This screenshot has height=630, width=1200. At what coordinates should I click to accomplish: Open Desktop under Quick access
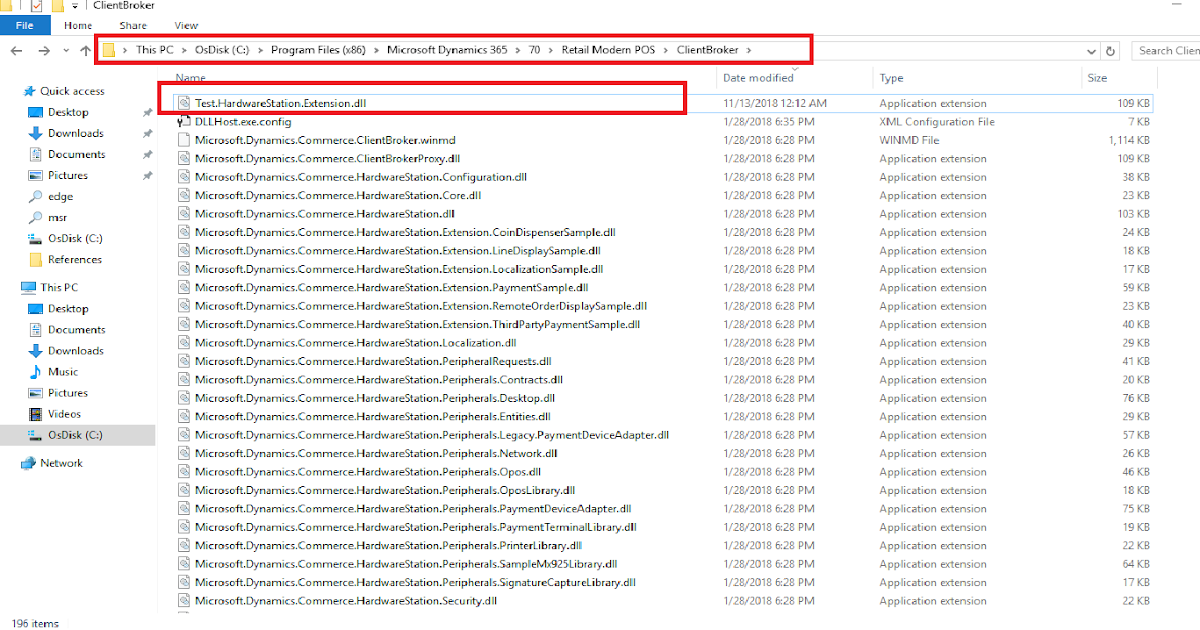click(x=68, y=112)
